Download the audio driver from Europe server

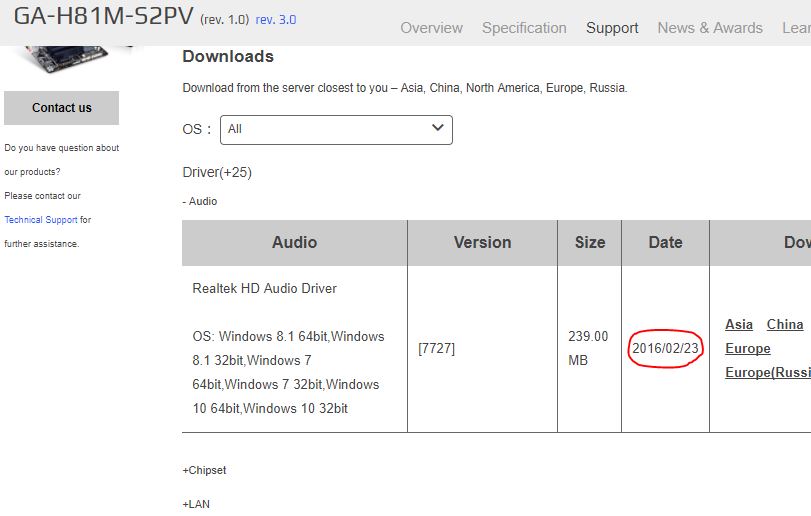[747, 348]
